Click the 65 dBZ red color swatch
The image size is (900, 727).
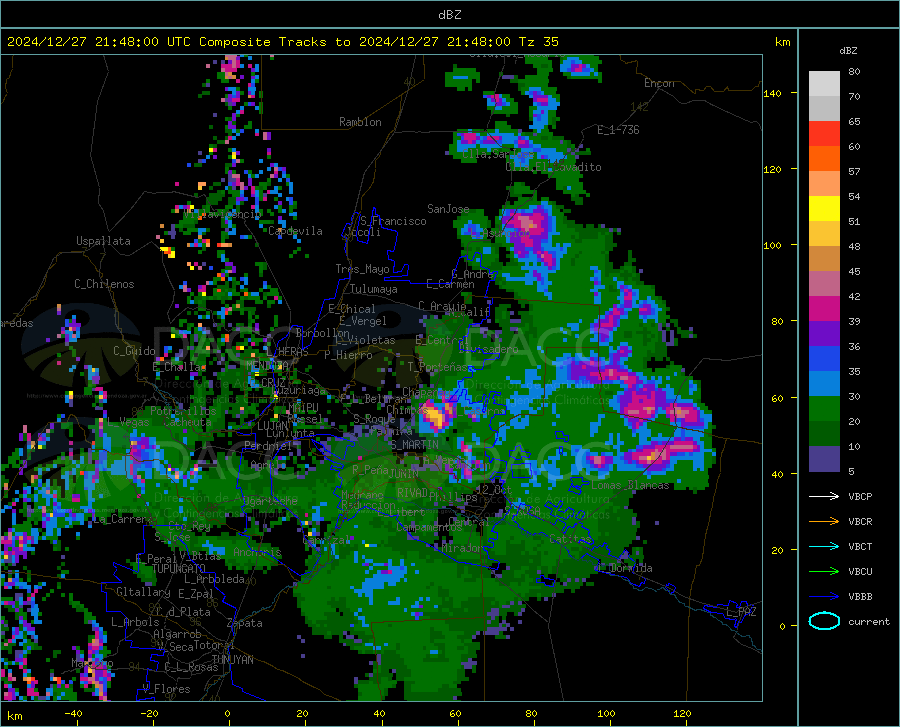pos(824,133)
